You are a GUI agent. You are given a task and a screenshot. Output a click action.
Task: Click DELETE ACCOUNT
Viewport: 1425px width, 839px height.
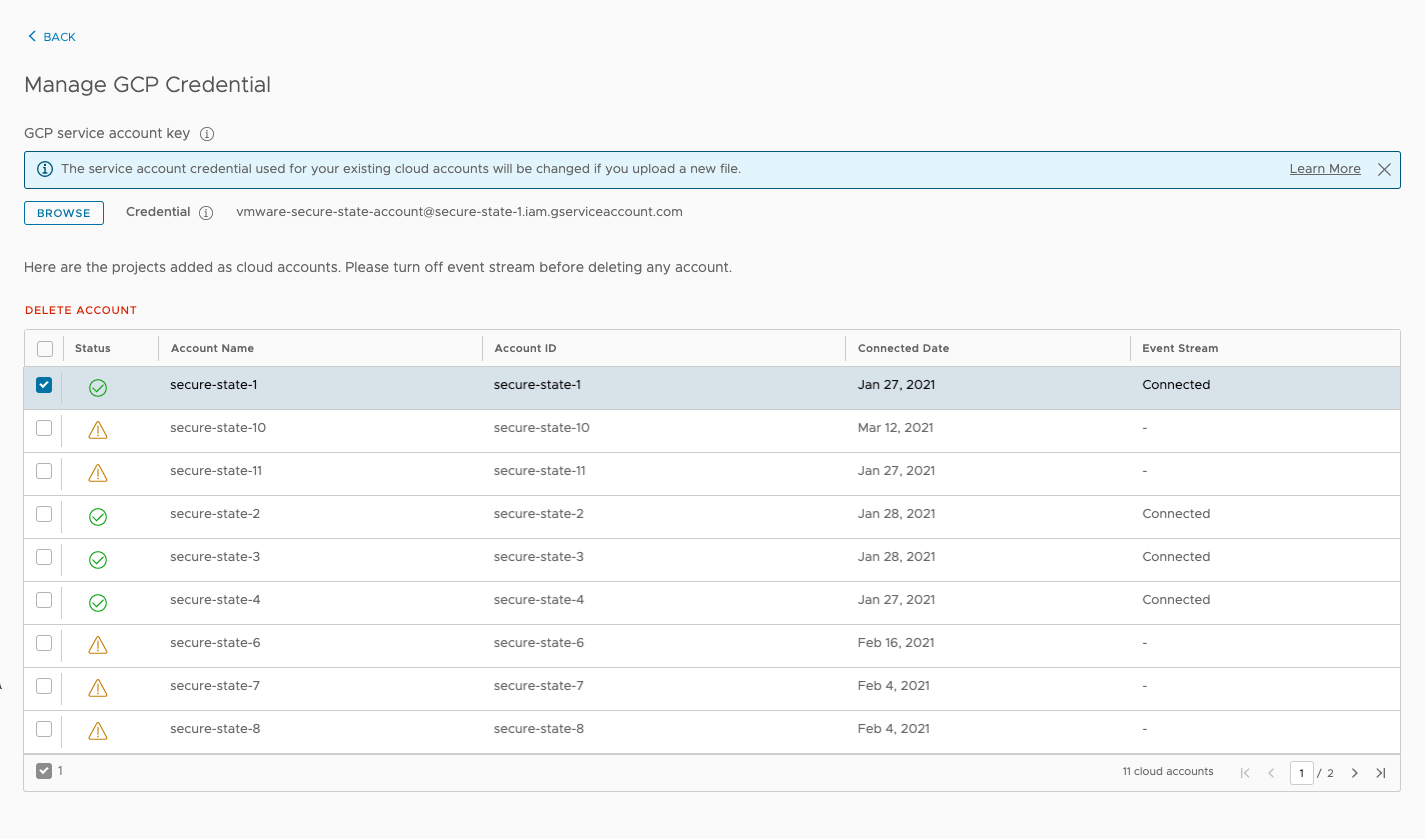click(79, 310)
